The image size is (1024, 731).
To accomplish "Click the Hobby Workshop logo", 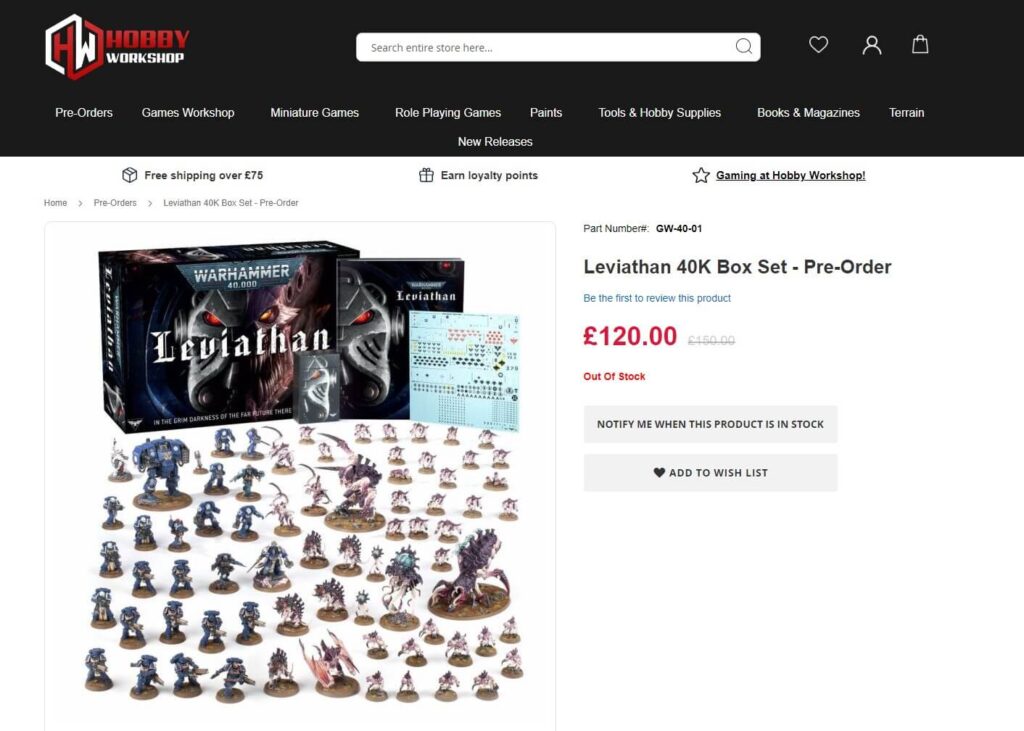I will [118, 47].
